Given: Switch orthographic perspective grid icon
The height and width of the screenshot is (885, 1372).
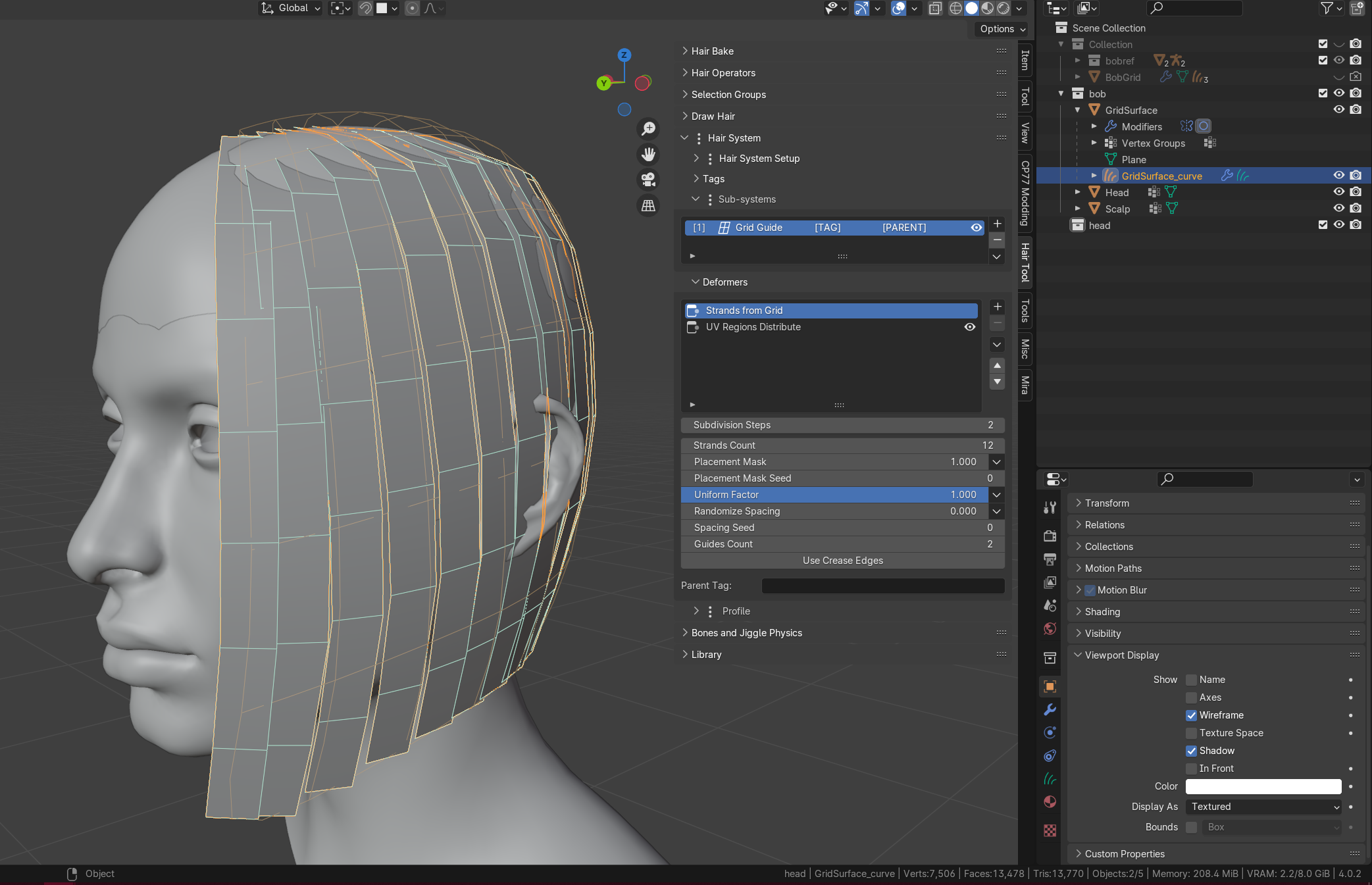Looking at the screenshot, I should (648, 206).
